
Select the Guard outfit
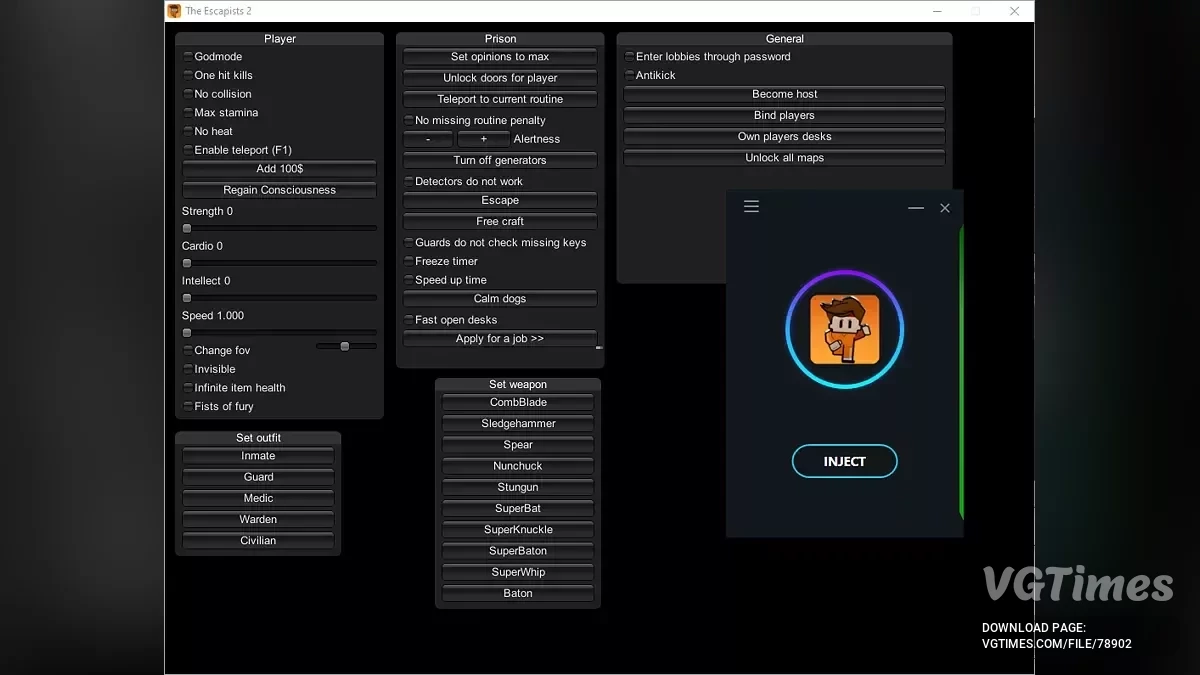click(x=258, y=477)
